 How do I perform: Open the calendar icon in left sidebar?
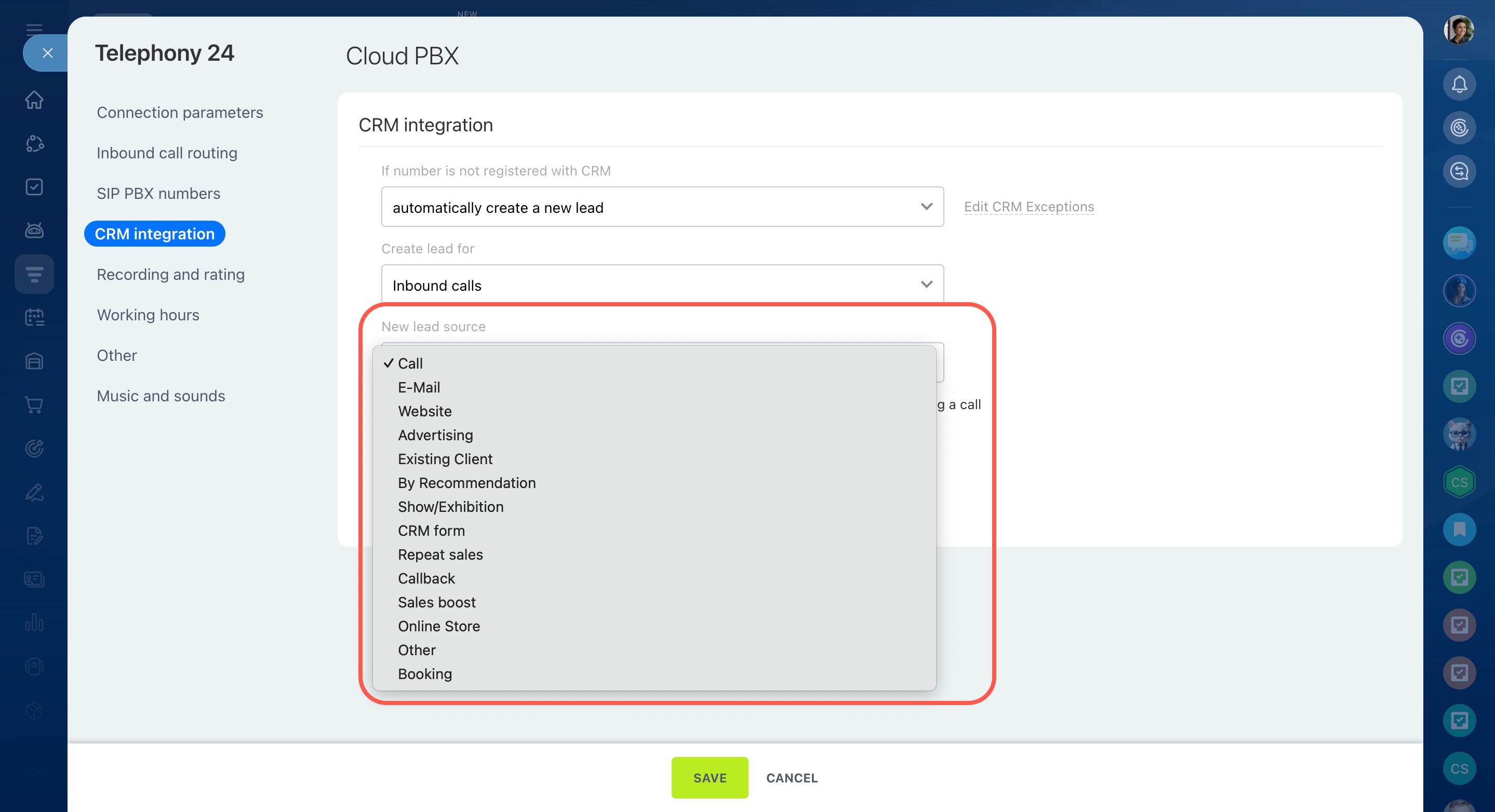click(x=34, y=317)
